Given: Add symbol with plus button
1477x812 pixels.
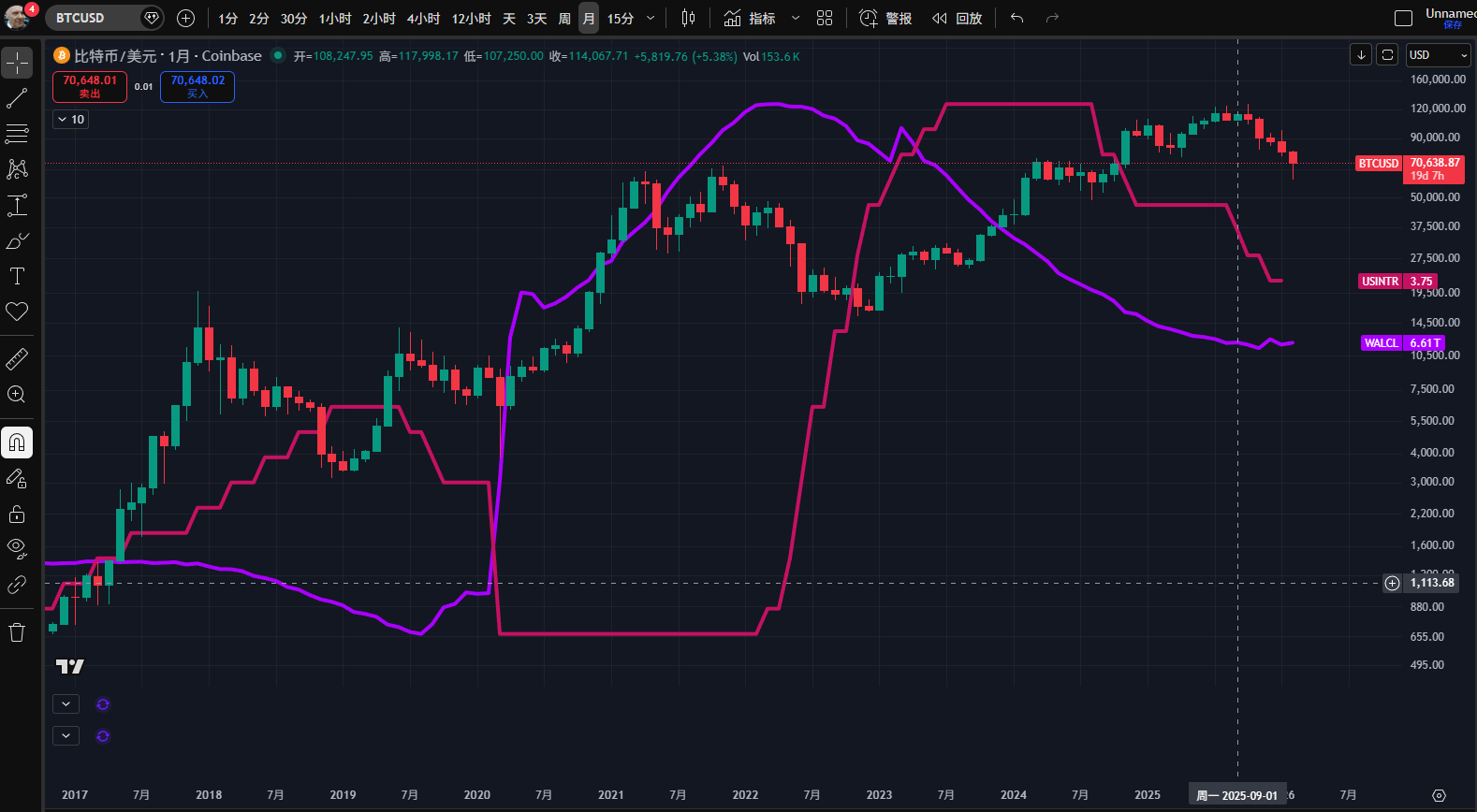Looking at the screenshot, I should [x=185, y=18].
